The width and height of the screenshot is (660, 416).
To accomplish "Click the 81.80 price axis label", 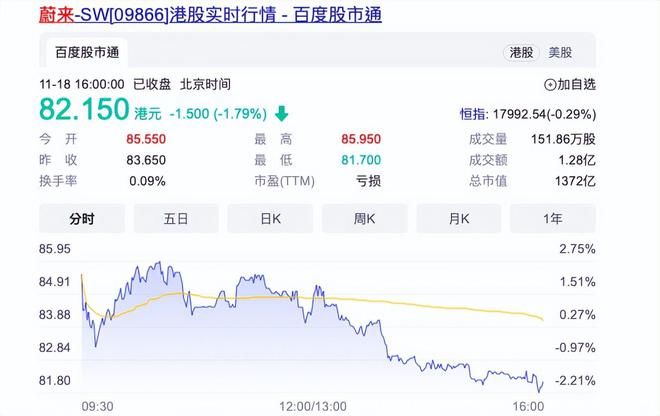I will coord(55,381).
